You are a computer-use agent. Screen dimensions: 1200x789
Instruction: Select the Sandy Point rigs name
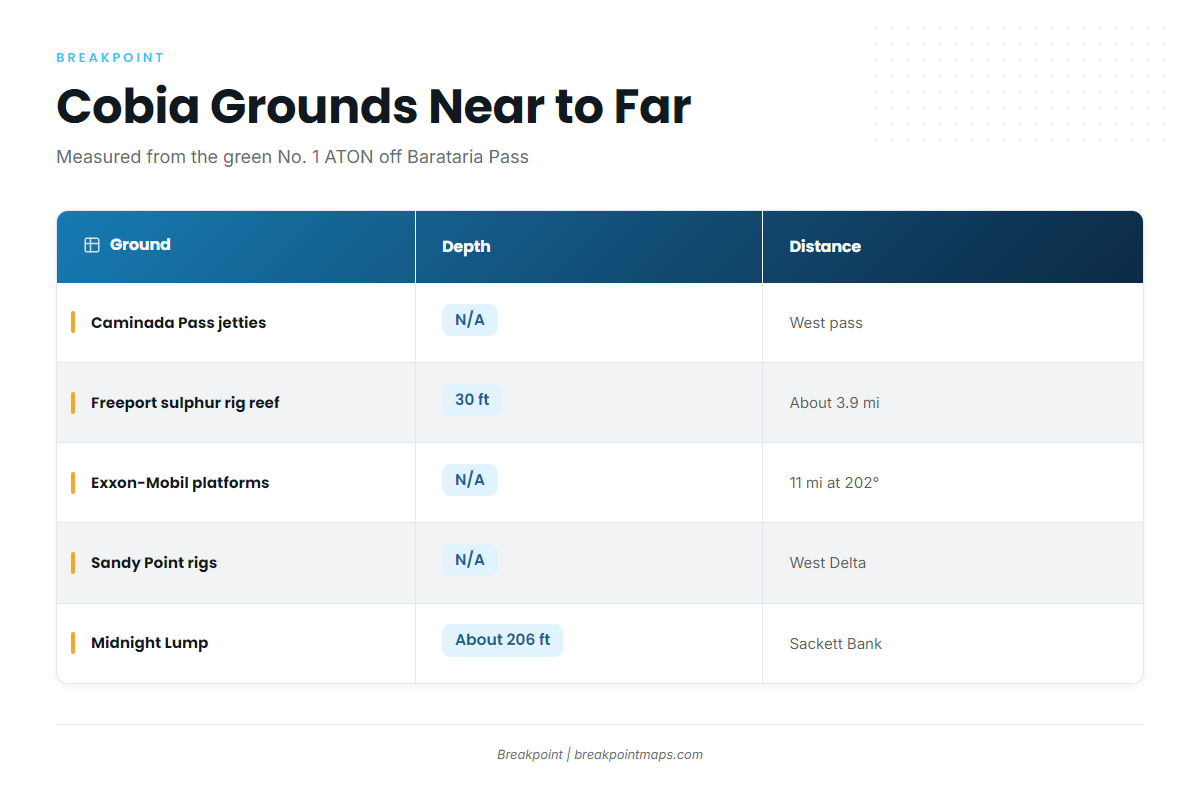154,563
